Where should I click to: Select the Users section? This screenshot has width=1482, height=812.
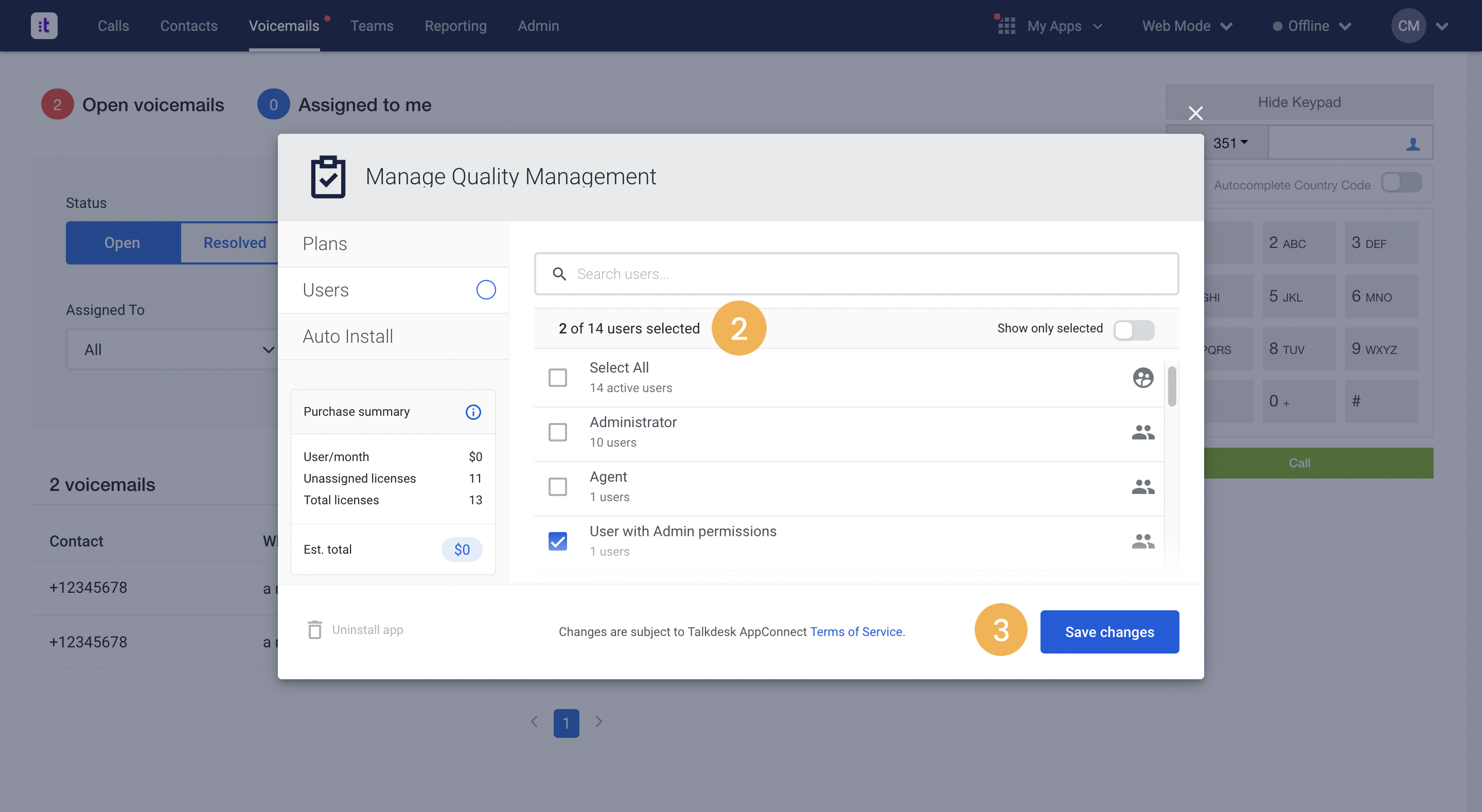(x=393, y=290)
